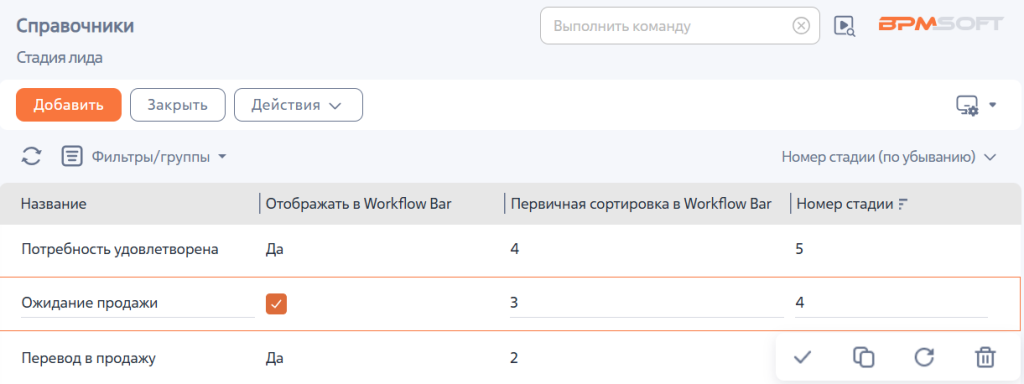Click the primary sort field with value 3
Image resolution: width=1024 pixels, height=384 pixels.
[647, 304]
